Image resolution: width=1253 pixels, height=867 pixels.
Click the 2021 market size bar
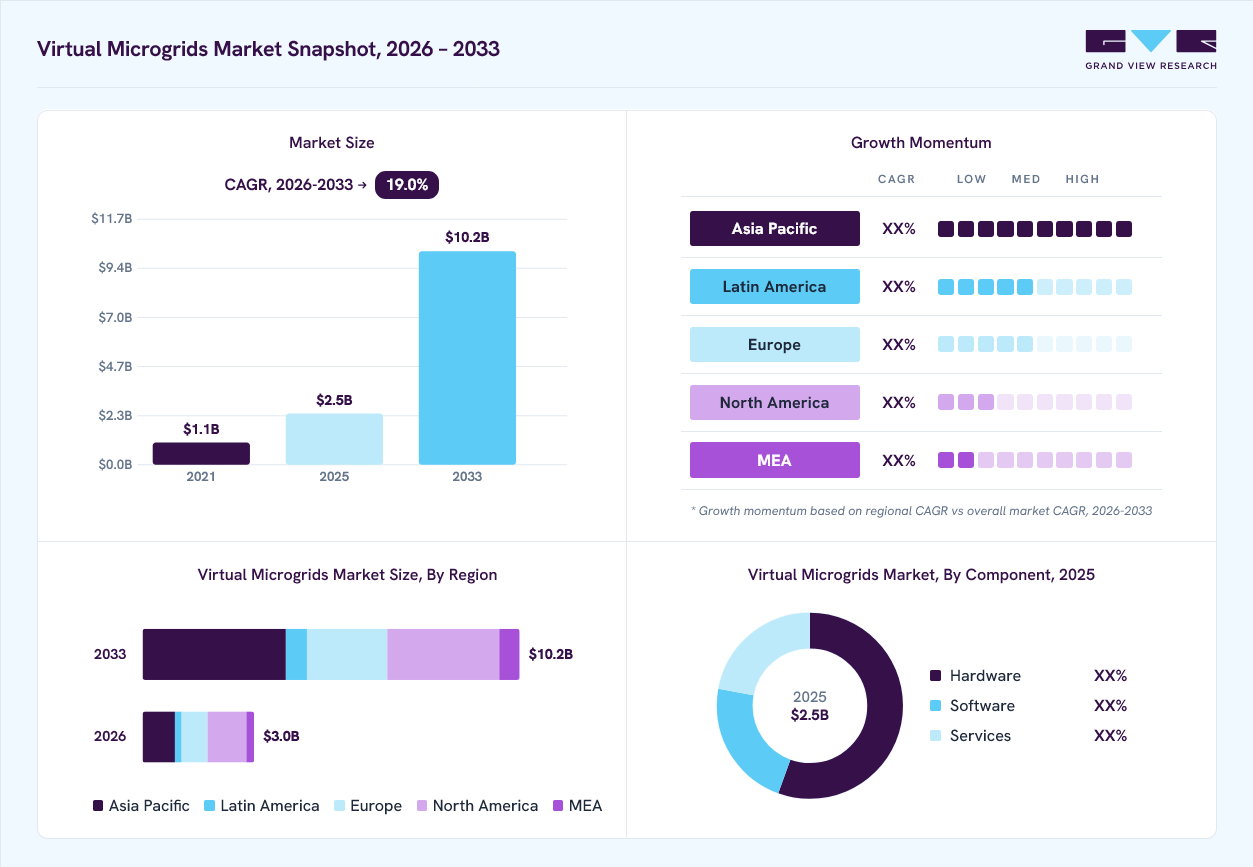[201, 454]
